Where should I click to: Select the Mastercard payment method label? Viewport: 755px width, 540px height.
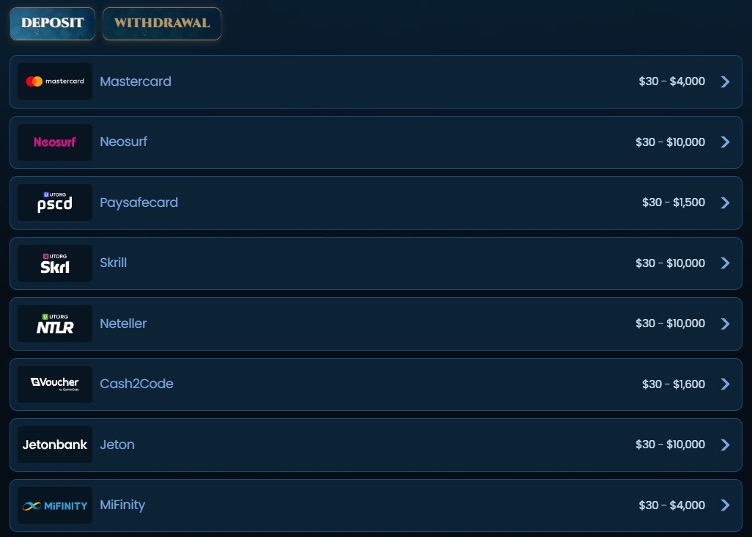click(x=135, y=81)
